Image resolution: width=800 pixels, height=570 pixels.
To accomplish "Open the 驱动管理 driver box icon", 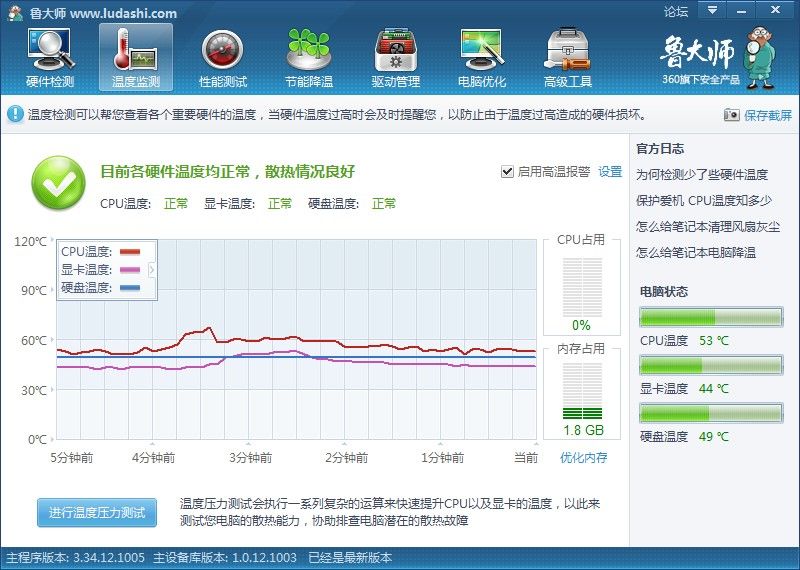I will (x=395, y=50).
